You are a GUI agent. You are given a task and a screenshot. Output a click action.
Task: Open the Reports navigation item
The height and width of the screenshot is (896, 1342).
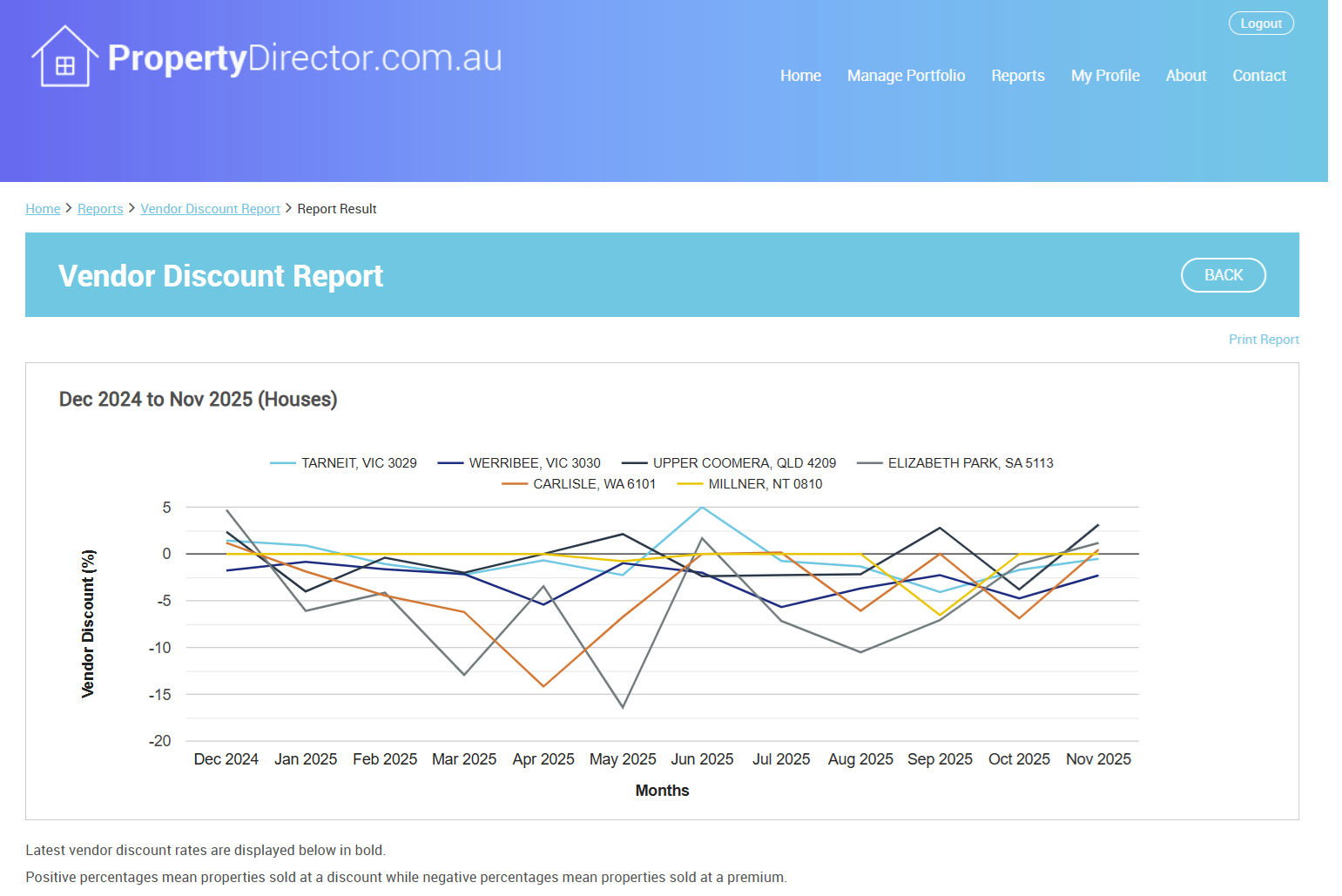click(x=1017, y=76)
